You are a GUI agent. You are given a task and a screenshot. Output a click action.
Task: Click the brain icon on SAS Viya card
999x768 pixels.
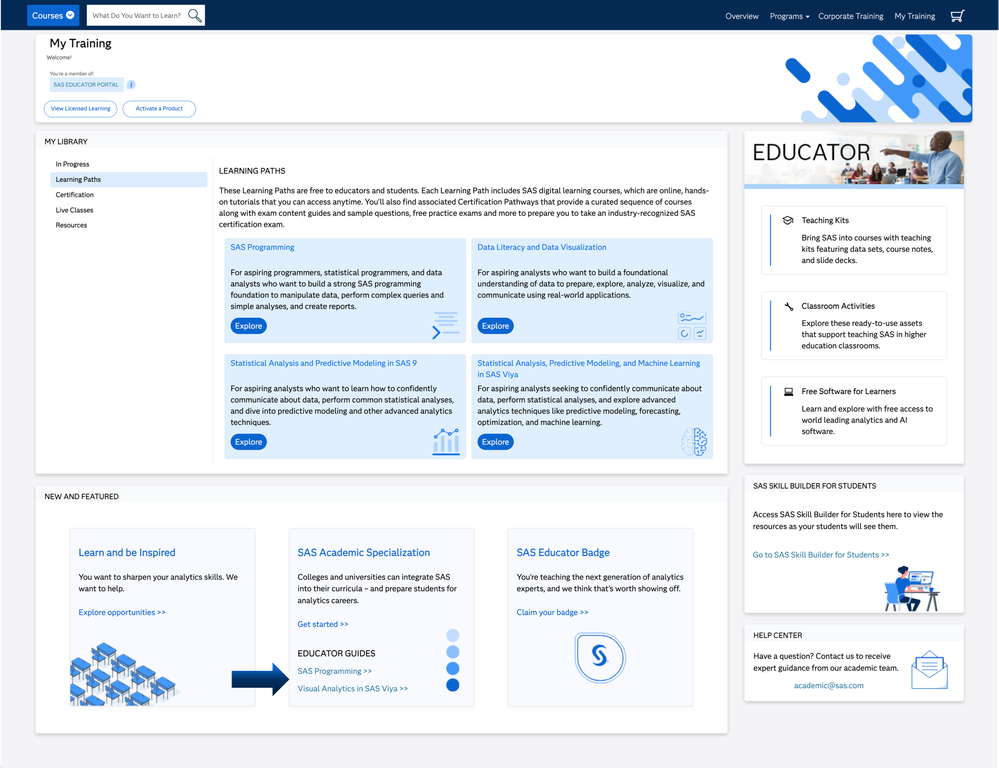tap(694, 442)
